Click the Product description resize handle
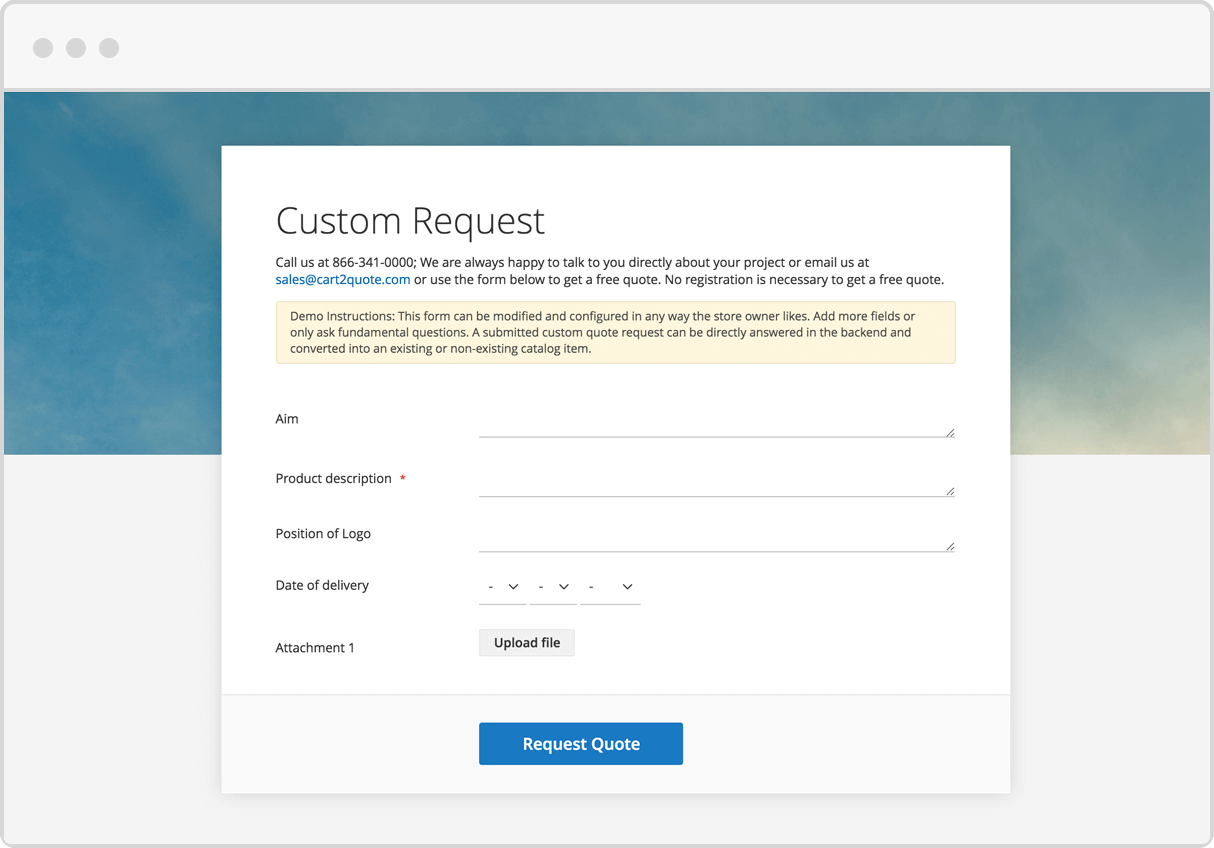This screenshot has width=1214, height=848. 950,492
